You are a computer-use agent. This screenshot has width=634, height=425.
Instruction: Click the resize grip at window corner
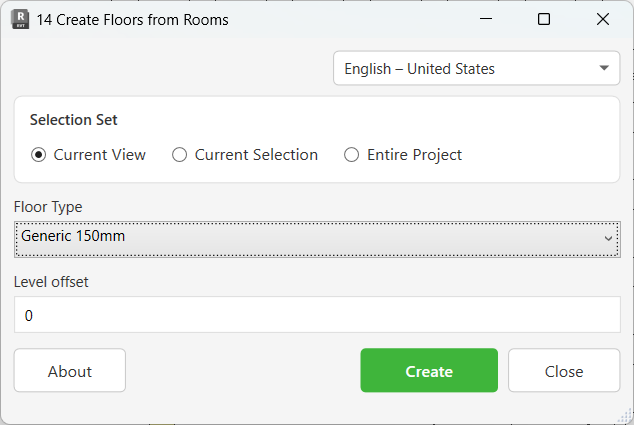point(626,417)
